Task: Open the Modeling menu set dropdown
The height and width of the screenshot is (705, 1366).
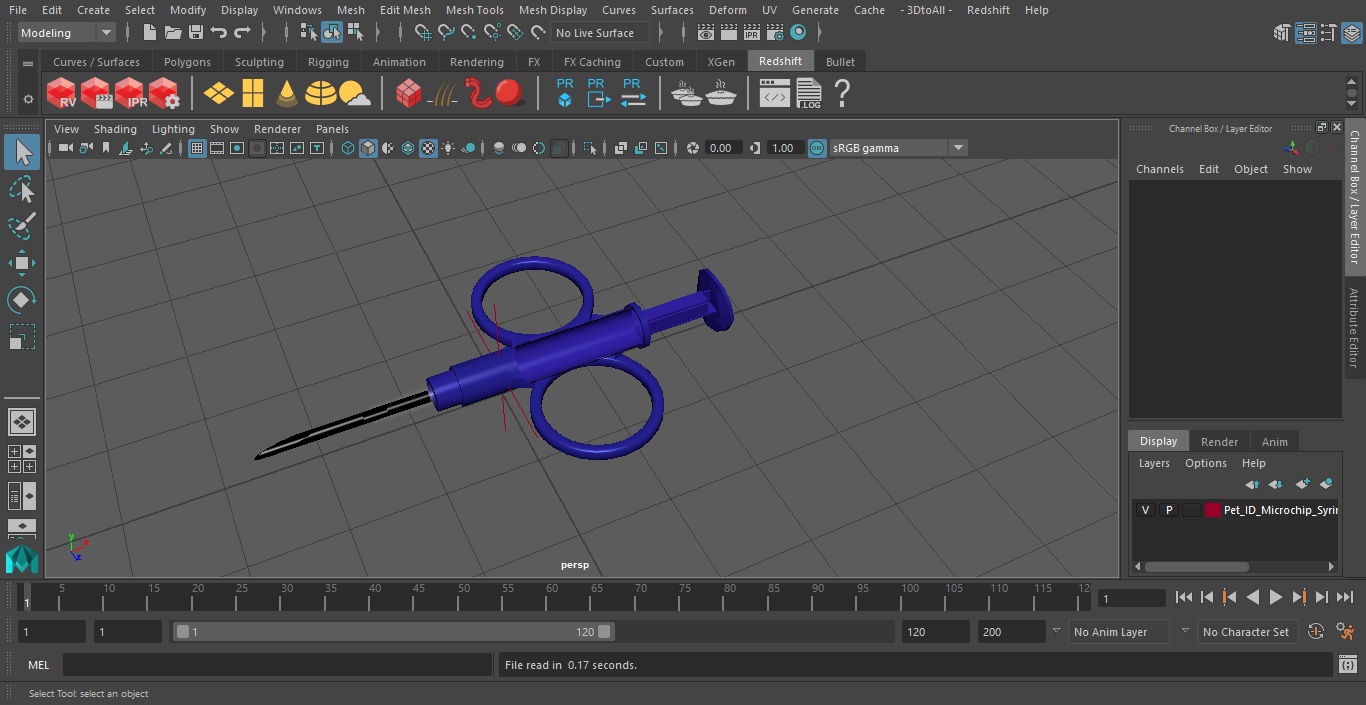Action: (x=67, y=33)
